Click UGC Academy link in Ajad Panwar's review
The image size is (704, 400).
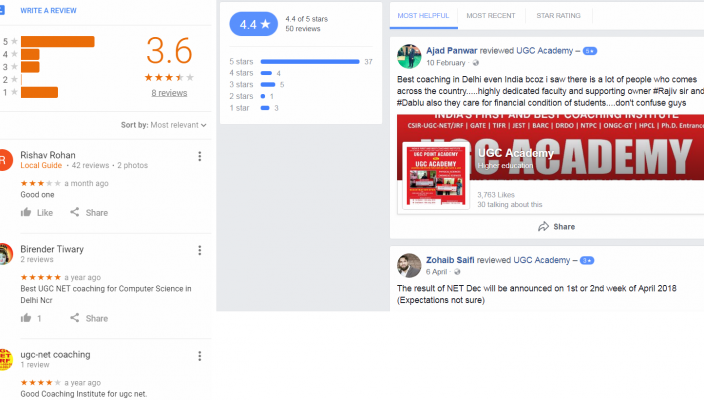pyautogui.click(x=545, y=51)
